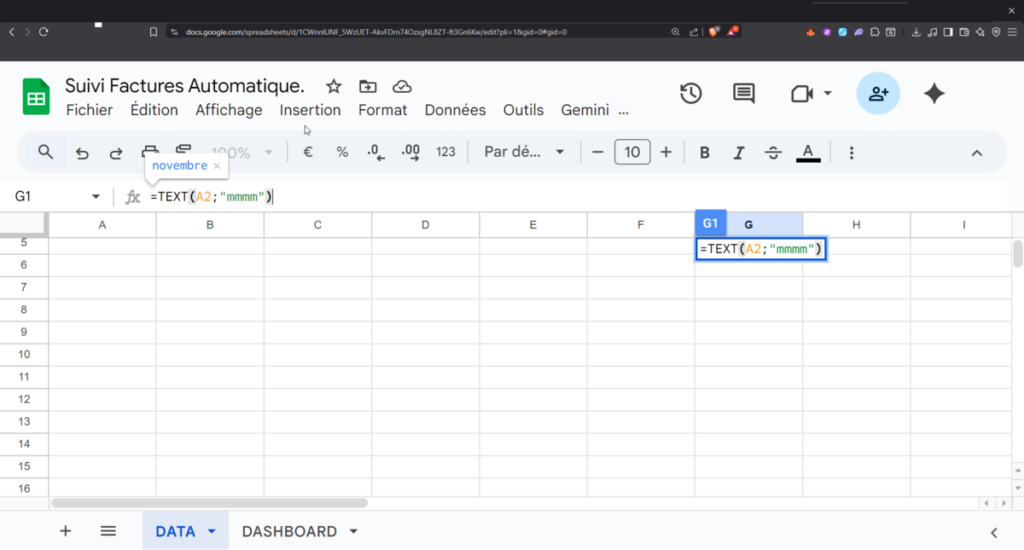The width and height of the screenshot is (1024, 550).
Task: Format the cell as percent
Action: pyautogui.click(x=342, y=152)
